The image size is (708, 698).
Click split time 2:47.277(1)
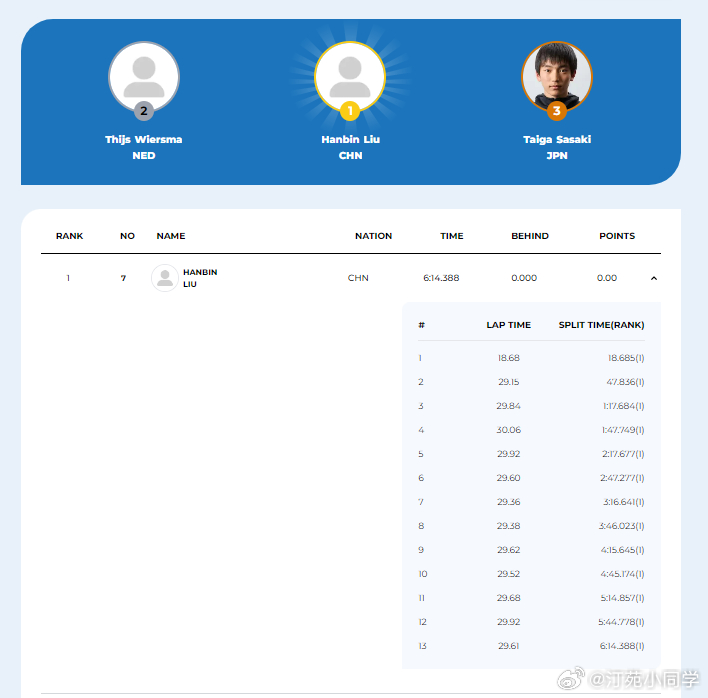click(x=622, y=478)
